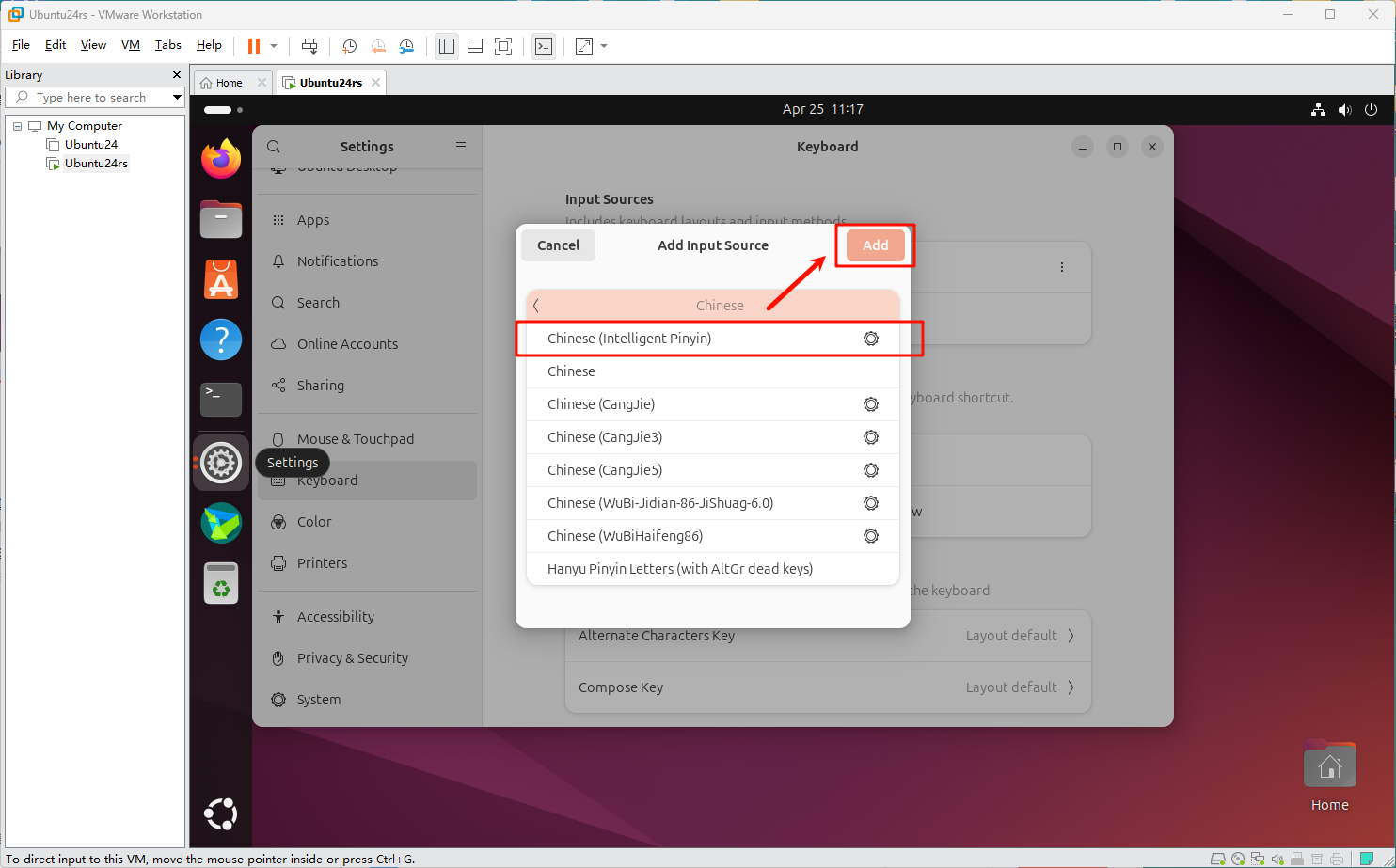Click the sound card status bar icon
The width and height of the screenshot is (1396, 868).
[x=1277, y=859]
